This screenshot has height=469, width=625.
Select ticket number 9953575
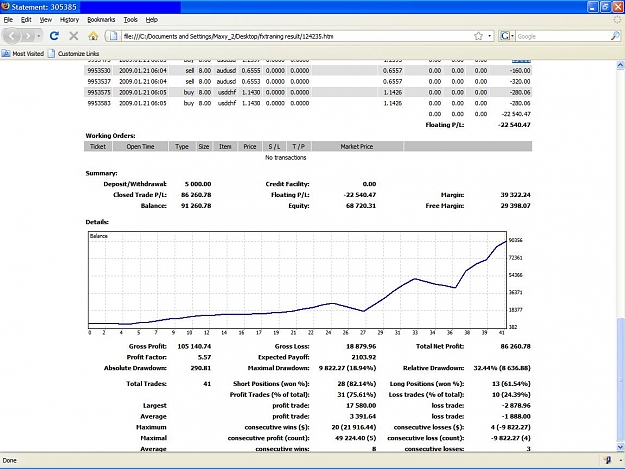[99, 92]
